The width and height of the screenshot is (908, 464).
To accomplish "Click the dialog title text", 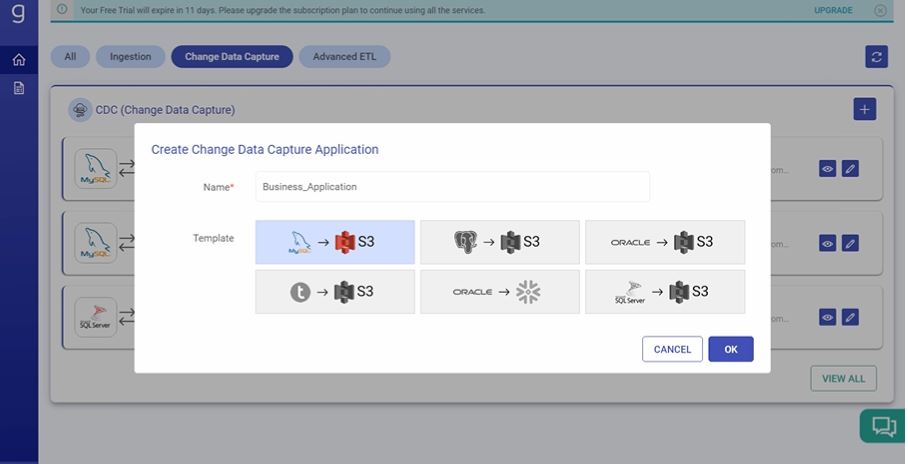I will (265, 149).
